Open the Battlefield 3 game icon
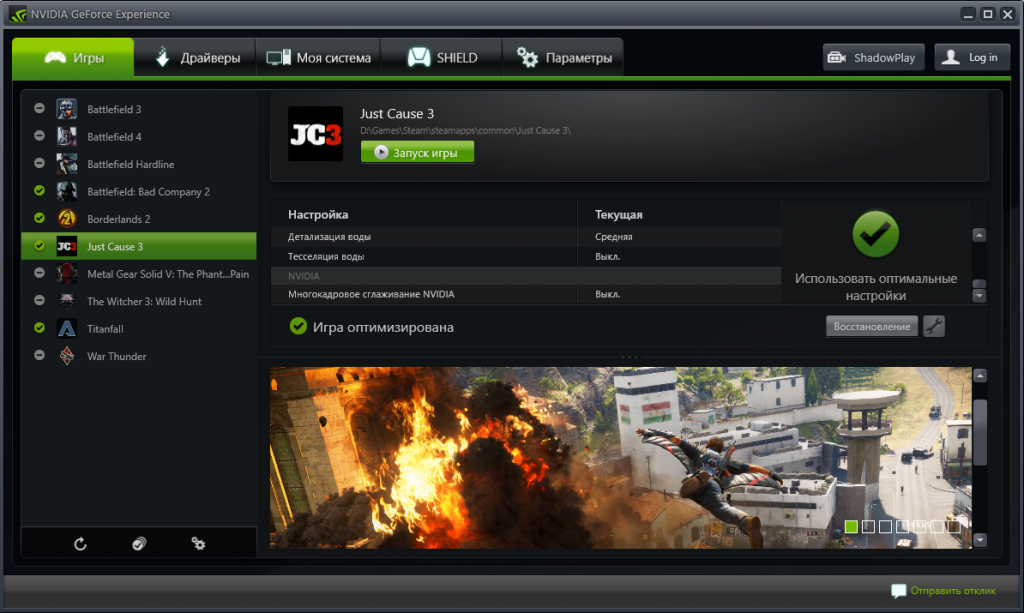 (67, 109)
